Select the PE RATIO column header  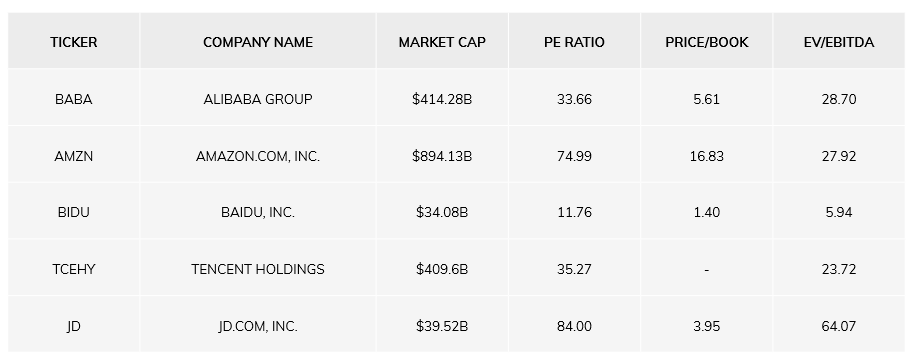pyautogui.click(x=574, y=42)
